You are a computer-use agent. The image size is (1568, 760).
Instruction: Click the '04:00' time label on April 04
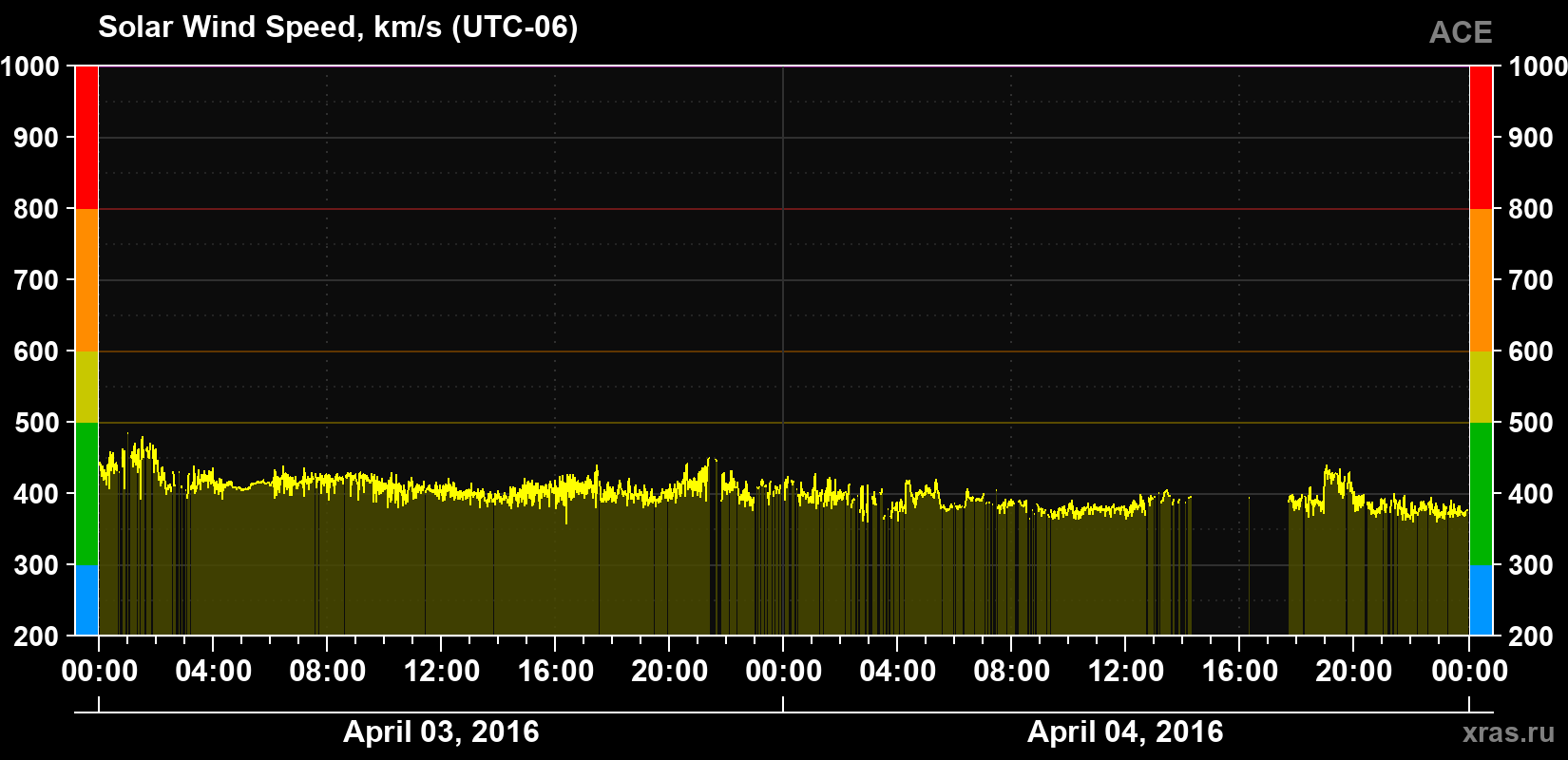[x=897, y=672]
